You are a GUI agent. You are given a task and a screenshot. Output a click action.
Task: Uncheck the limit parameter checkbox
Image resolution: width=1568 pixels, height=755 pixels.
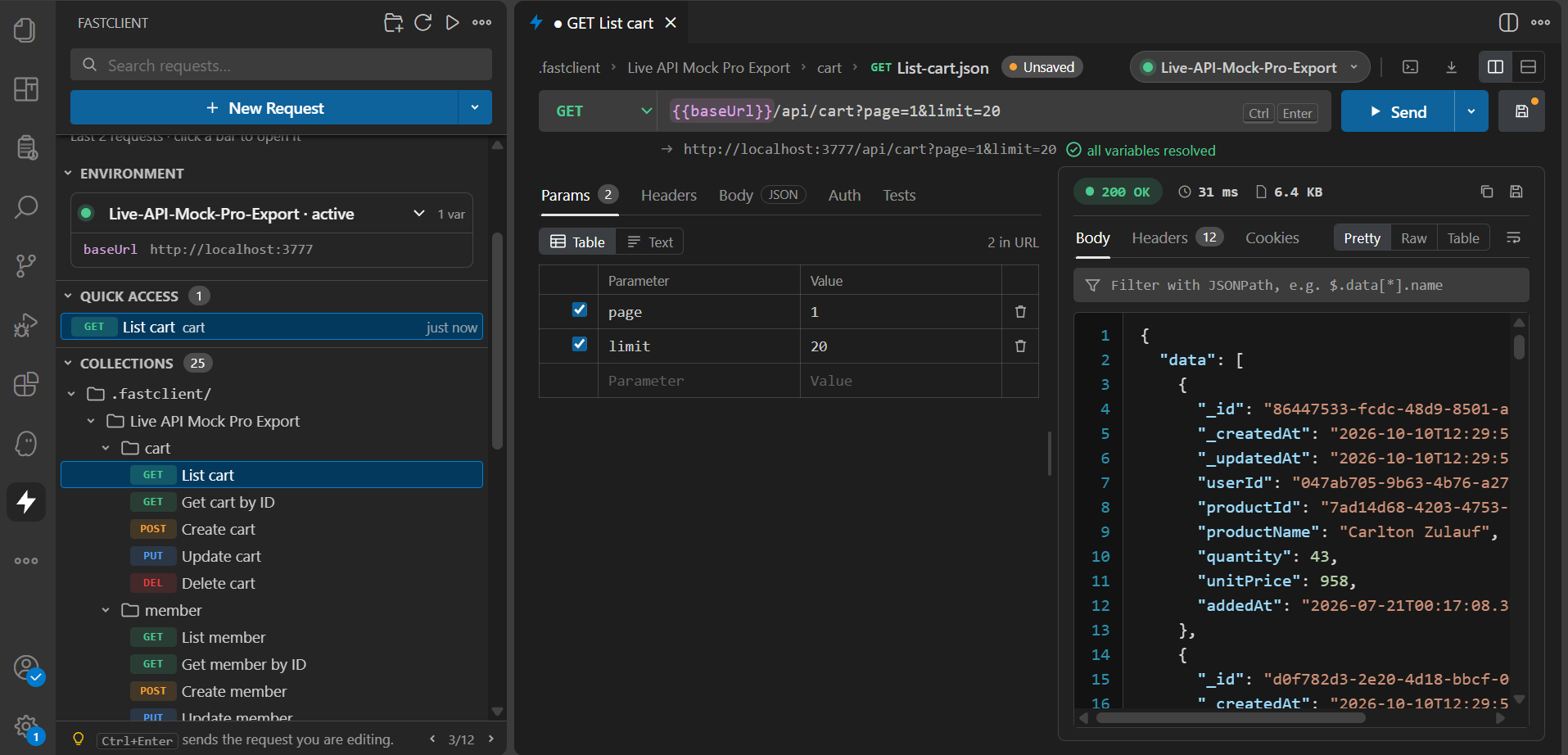[x=580, y=344]
